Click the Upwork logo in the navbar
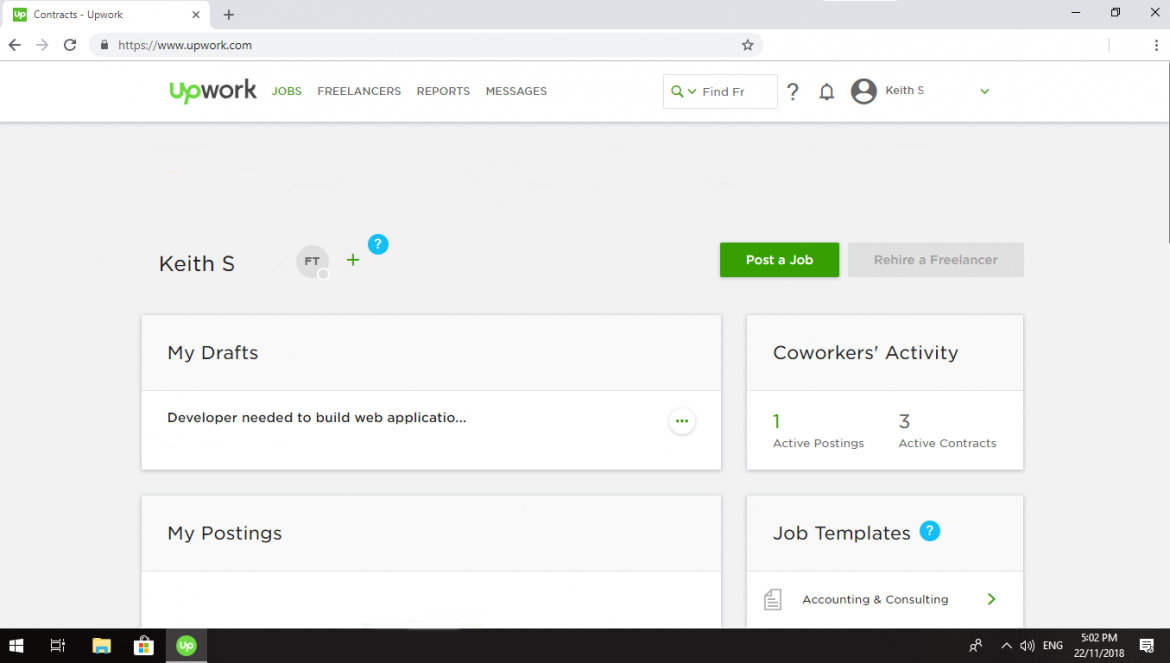 pos(213,91)
